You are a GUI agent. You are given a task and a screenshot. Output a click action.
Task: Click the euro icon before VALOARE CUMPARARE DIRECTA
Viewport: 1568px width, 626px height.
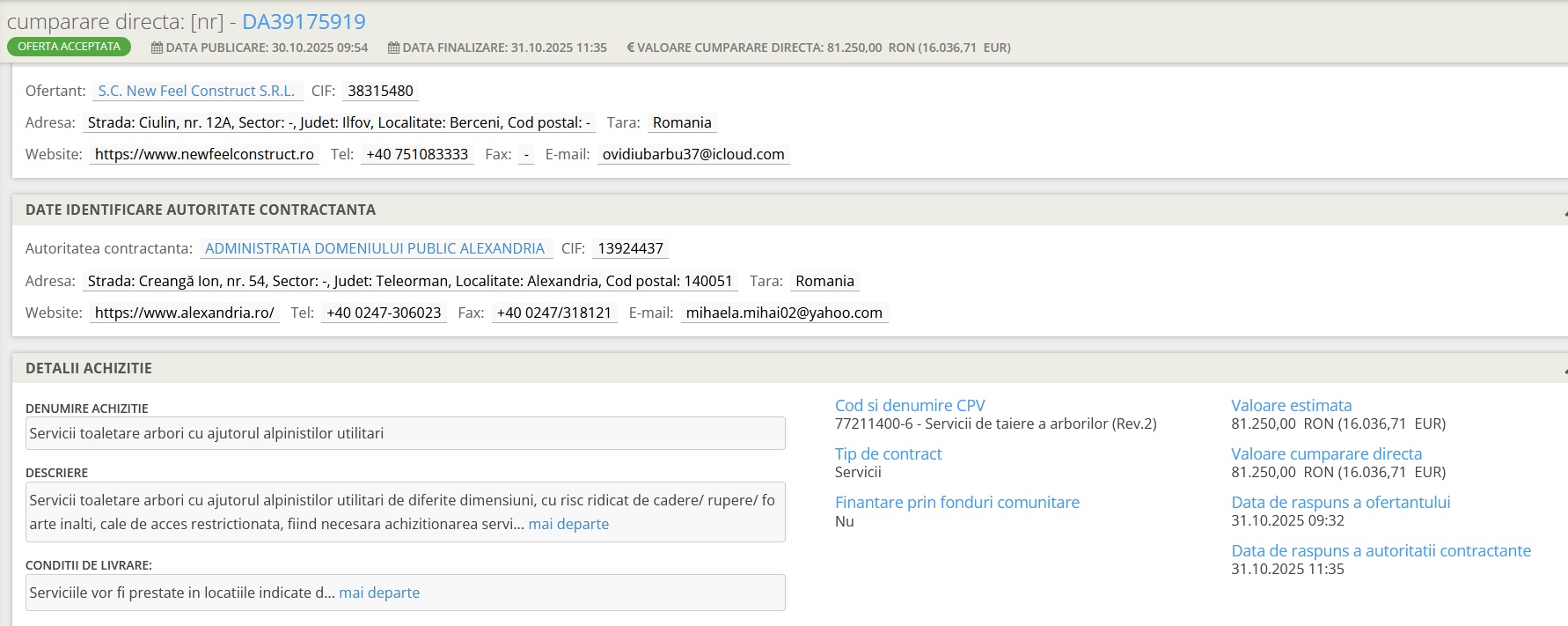pyautogui.click(x=630, y=48)
